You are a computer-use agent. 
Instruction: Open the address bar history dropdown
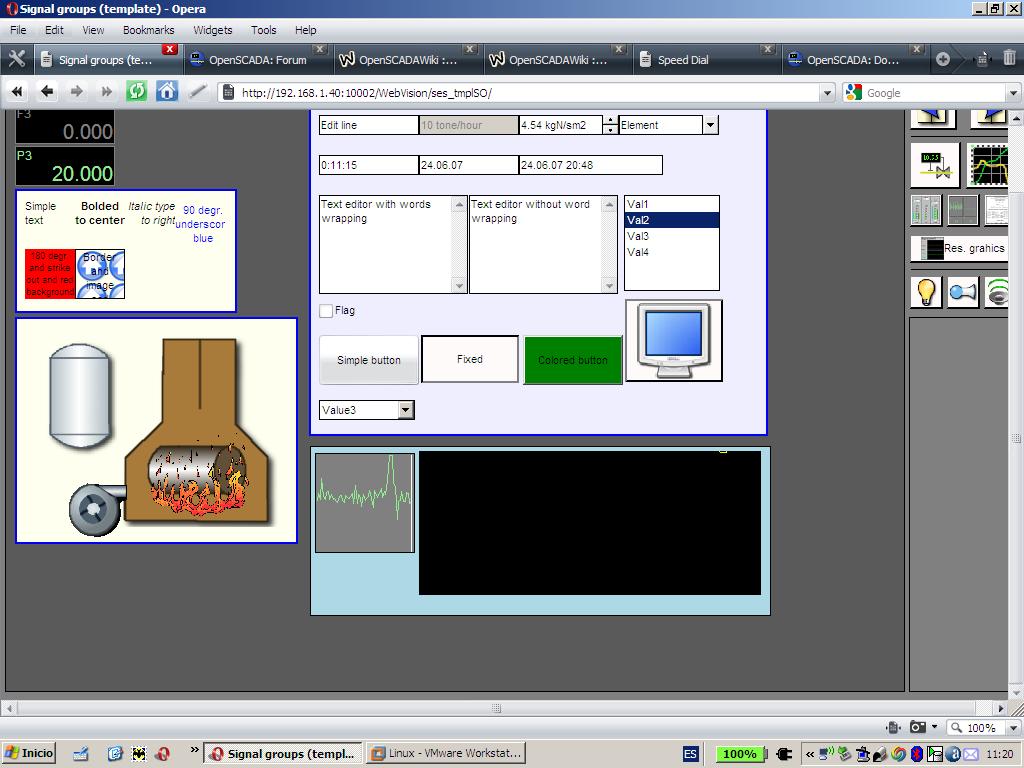[827, 93]
